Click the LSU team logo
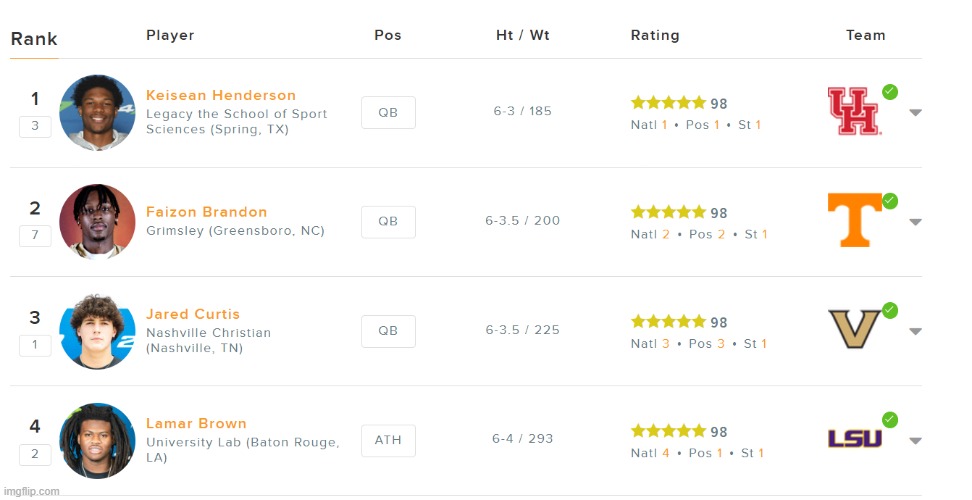Image resolution: width=972 pixels, height=500 pixels. (x=855, y=438)
